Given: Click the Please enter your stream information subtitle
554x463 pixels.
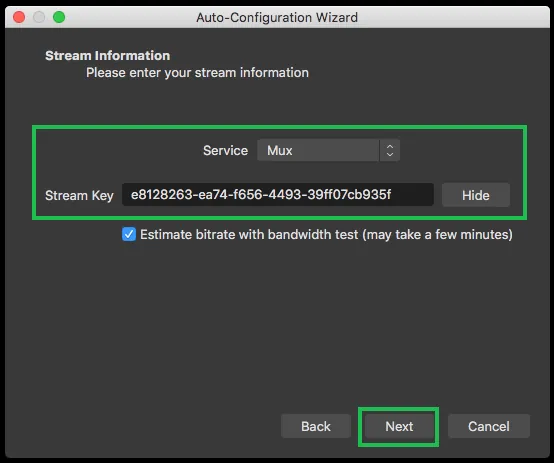Looking at the screenshot, I should (197, 73).
